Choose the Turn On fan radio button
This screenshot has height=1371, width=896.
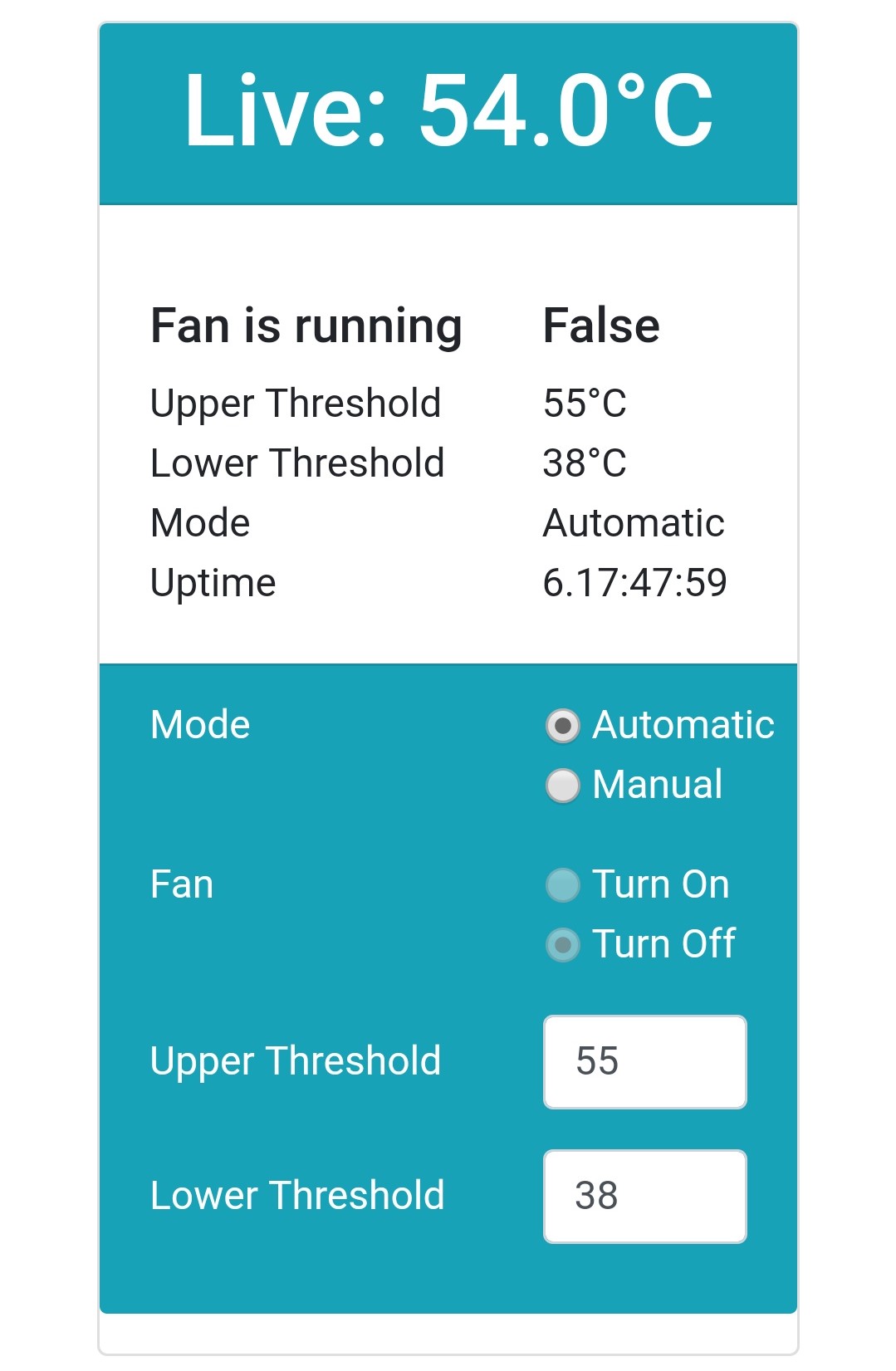pos(562,885)
